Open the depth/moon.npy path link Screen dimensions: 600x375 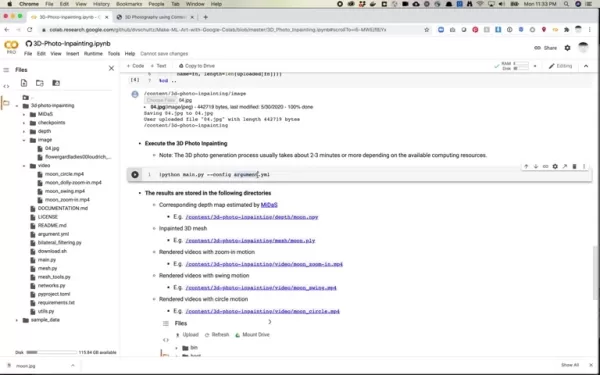[x=252, y=217]
